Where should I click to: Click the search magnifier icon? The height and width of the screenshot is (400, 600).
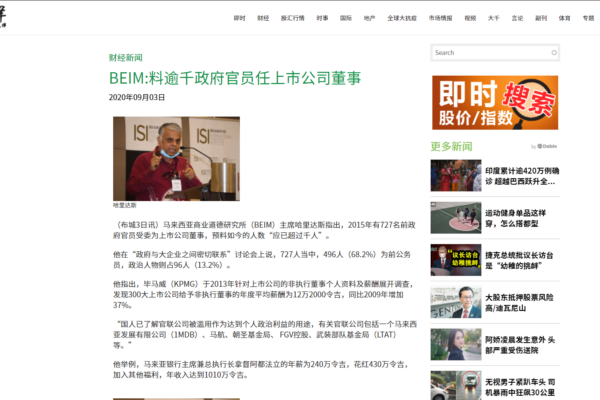coord(554,53)
